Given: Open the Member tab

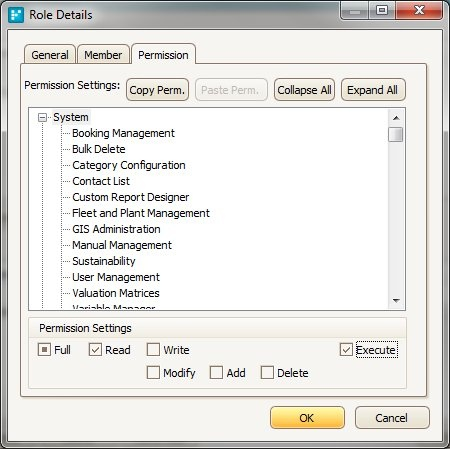Looking at the screenshot, I should pyautogui.click(x=103, y=55).
